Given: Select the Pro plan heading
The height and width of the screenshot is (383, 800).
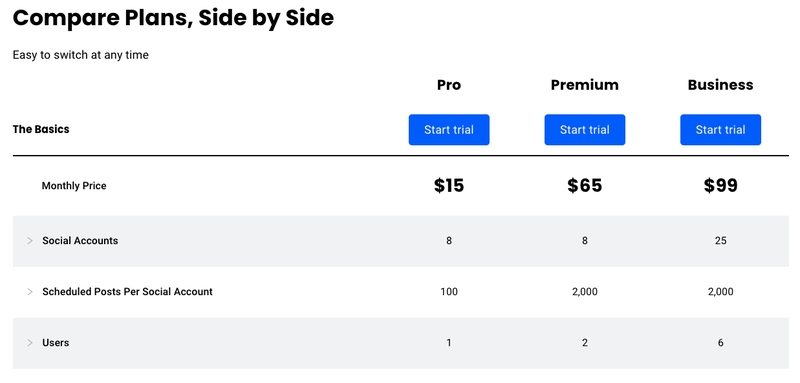Looking at the screenshot, I should 449,85.
